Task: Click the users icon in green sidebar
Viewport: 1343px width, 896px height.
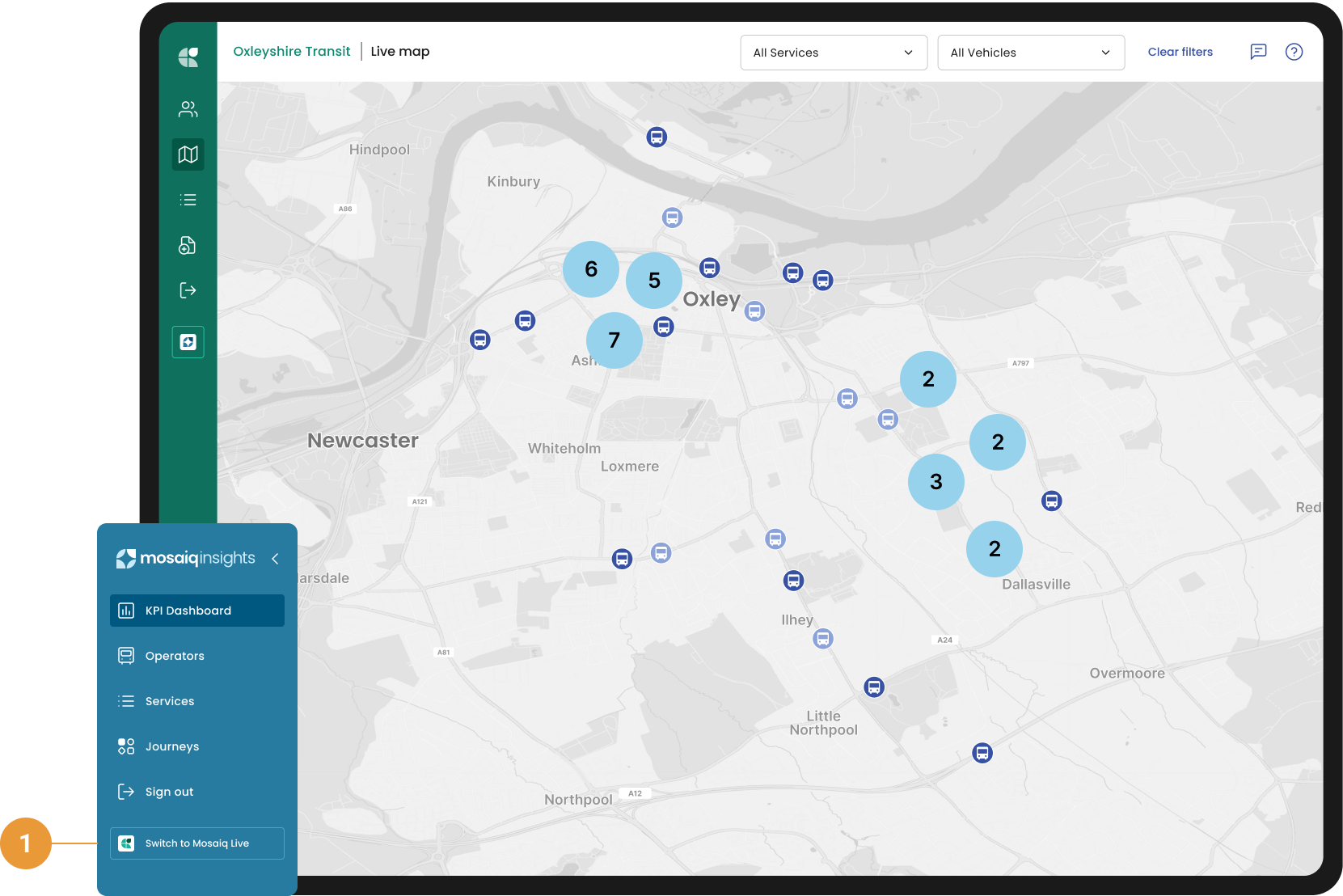Action: coord(188,109)
